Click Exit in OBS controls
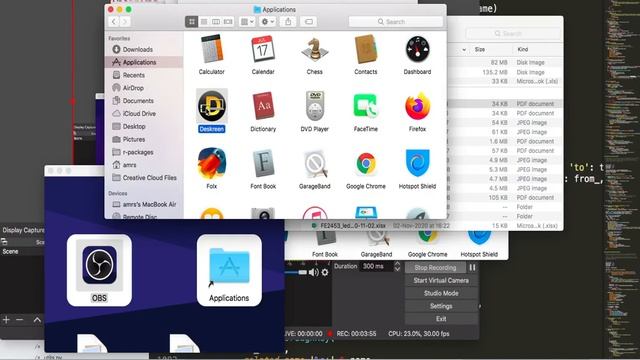Viewport: 640px width, 360px height. coord(441,319)
